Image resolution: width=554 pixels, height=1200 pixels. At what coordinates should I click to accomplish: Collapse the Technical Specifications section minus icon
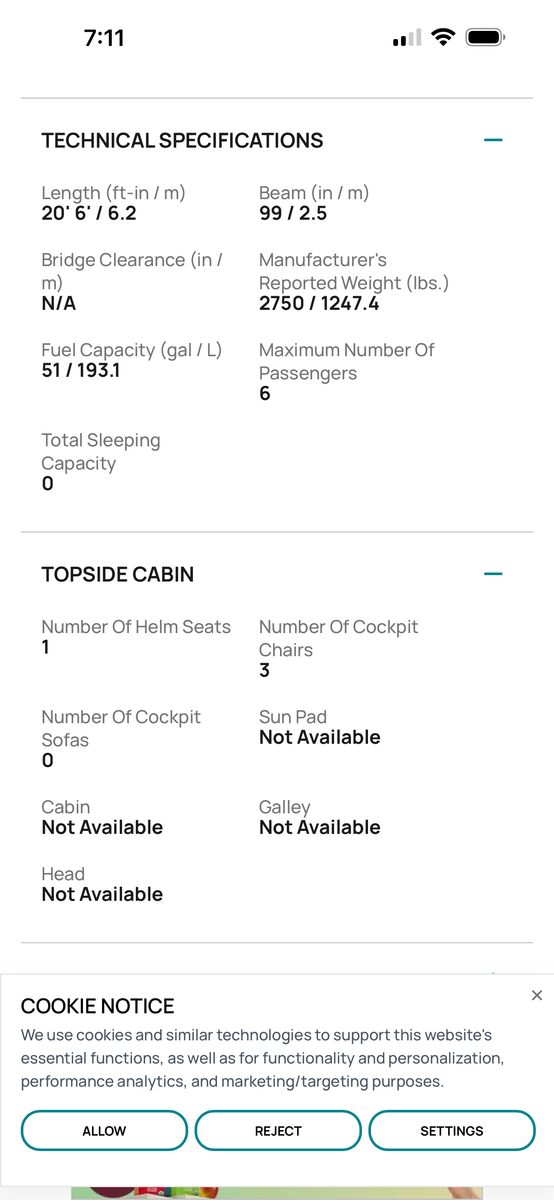click(492, 140)
